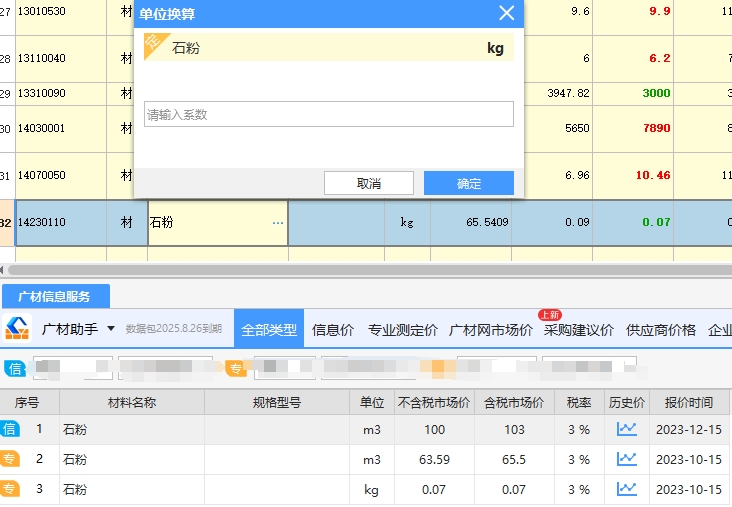
Task: Confirm with the 确定 button
Action: pos(469,183)
